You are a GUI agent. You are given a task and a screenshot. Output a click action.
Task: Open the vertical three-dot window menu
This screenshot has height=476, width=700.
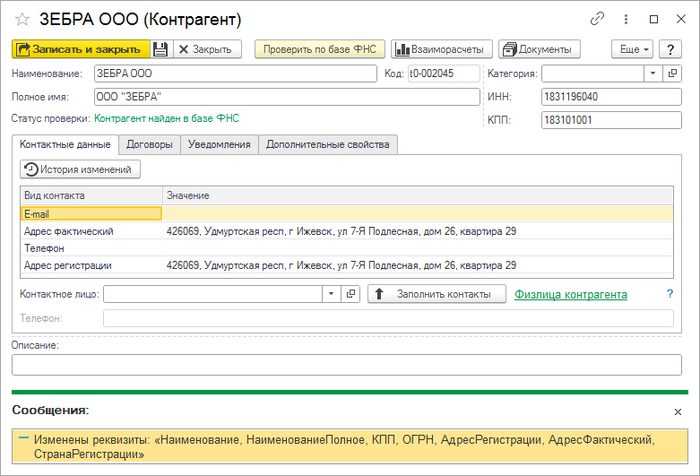(x=626, y=19)
